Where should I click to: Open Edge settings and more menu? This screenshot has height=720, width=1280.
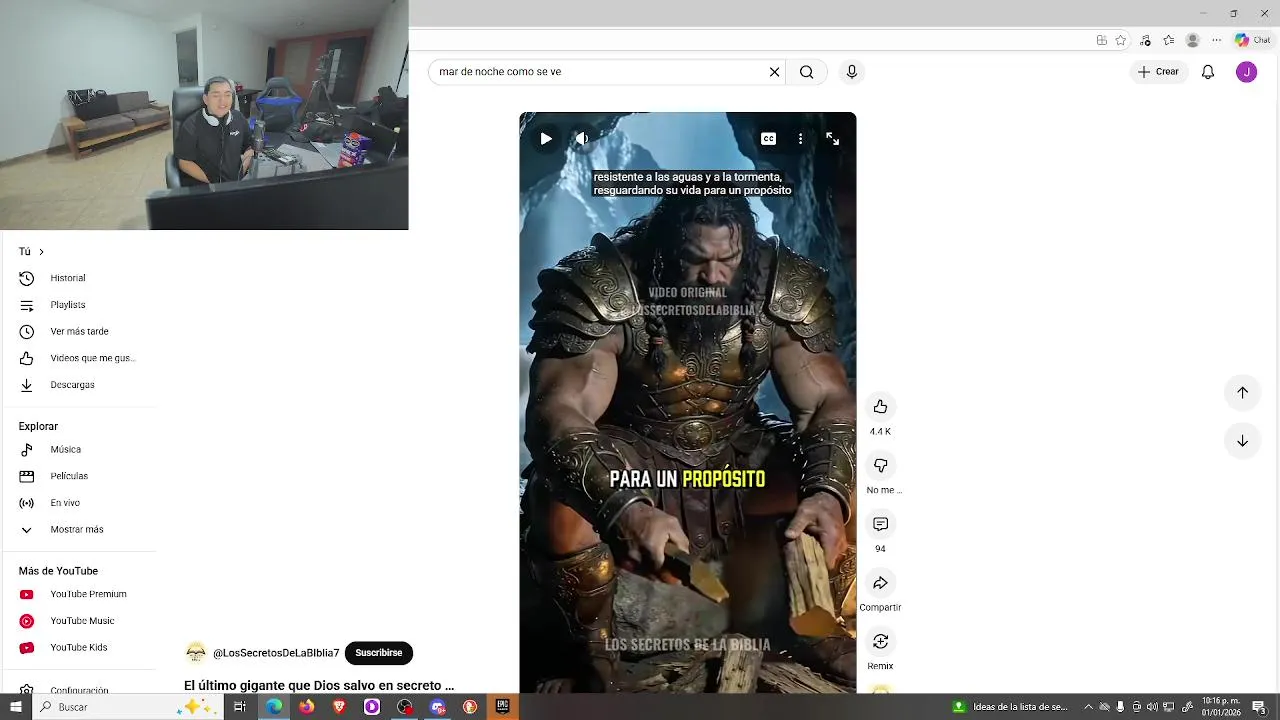(x=1216, y=41)
